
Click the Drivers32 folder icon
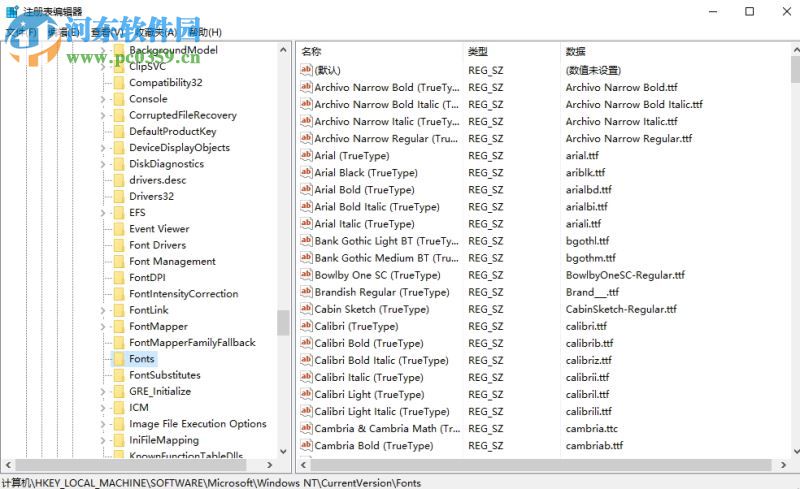(x=118, y=196)
